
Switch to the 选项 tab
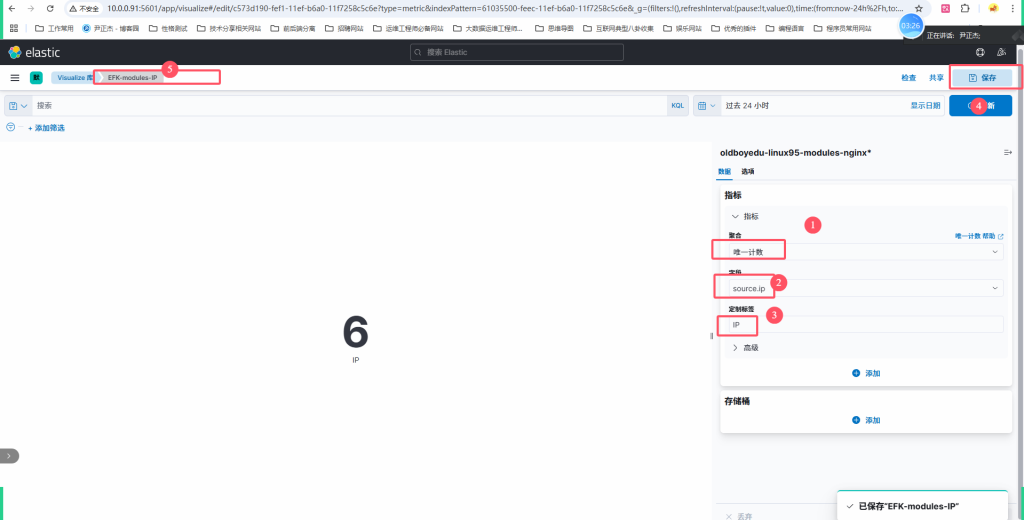coord(747,172)
